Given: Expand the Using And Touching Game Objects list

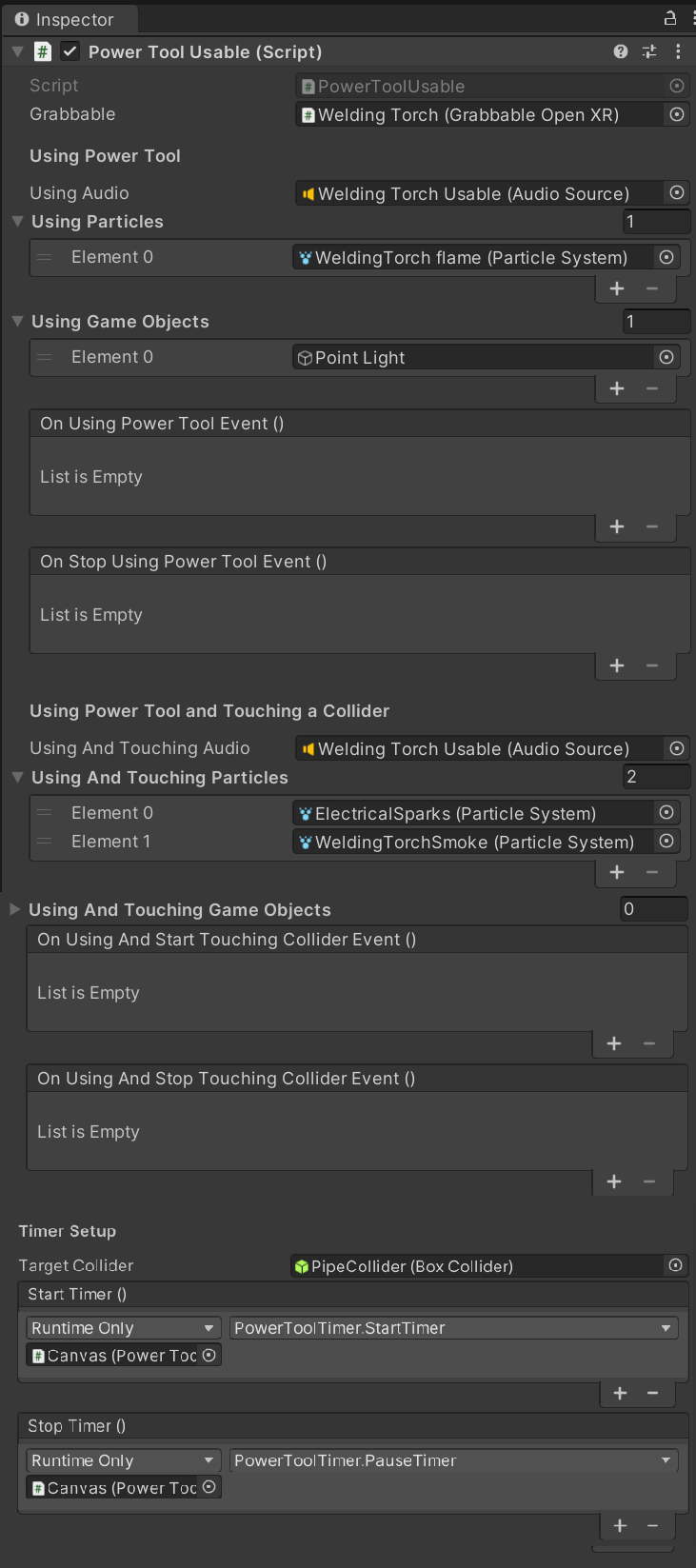Looking at the screenshot, I should tap(14, 909).
